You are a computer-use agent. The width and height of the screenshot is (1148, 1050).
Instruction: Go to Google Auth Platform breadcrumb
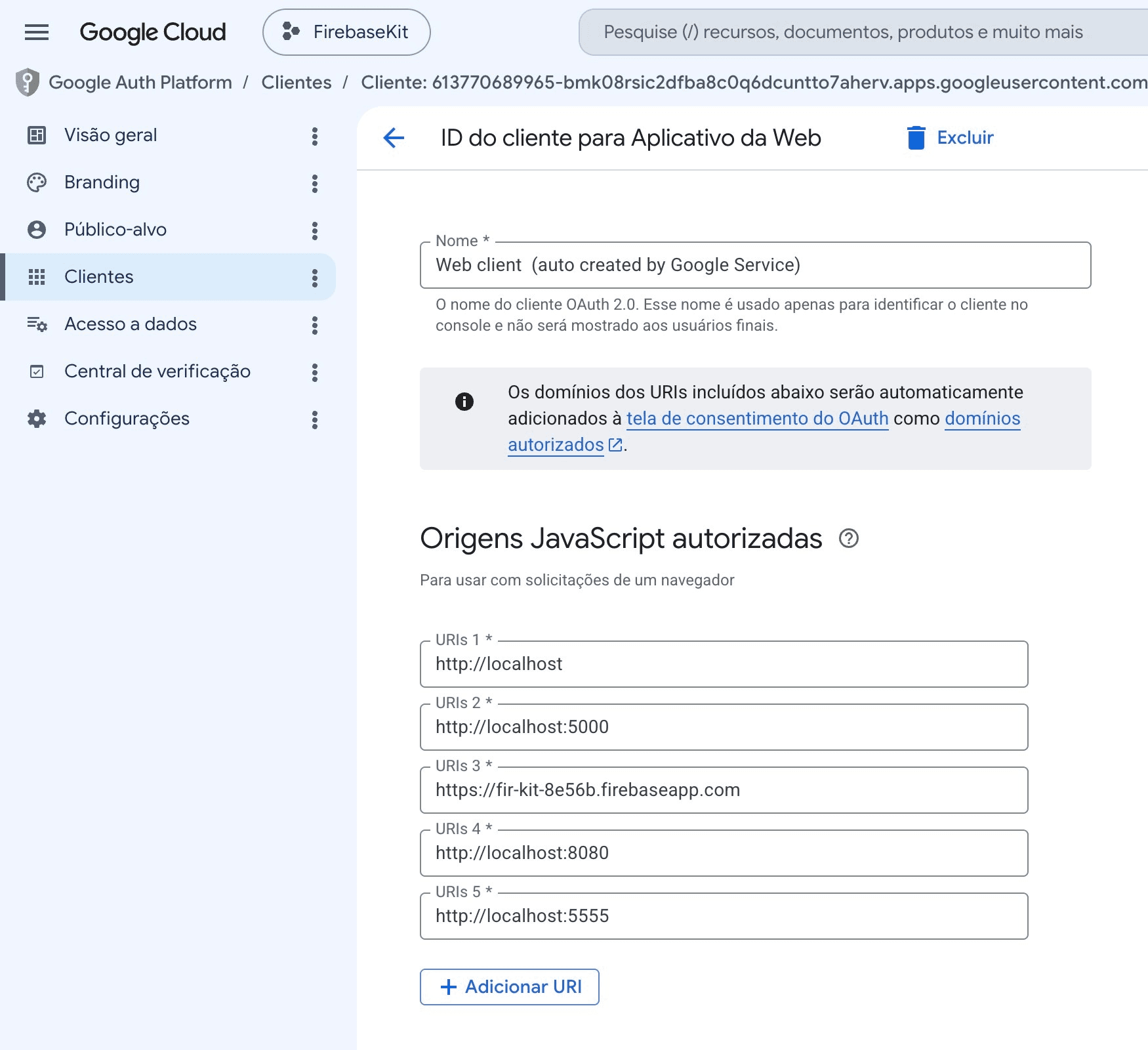(x=140, y=82)
